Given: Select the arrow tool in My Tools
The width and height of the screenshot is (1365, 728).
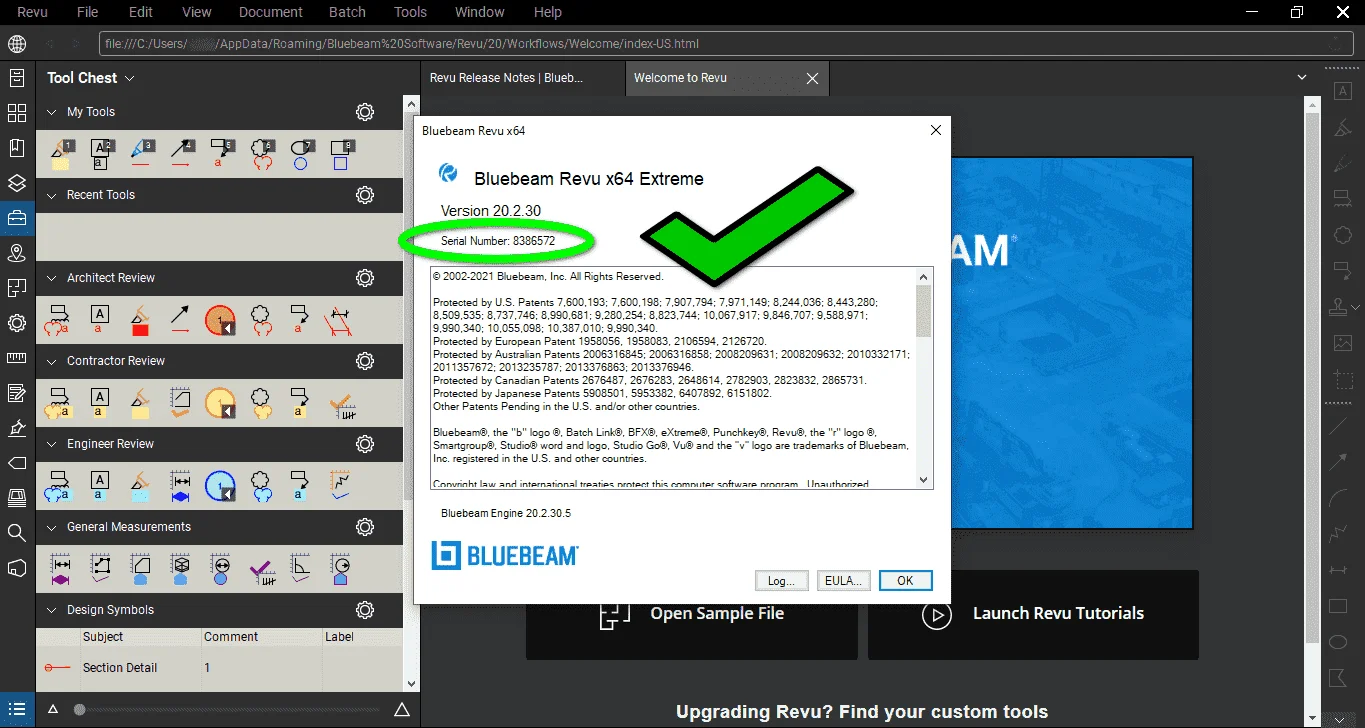Looking at the screenshot, I should [x=181, y=154].
